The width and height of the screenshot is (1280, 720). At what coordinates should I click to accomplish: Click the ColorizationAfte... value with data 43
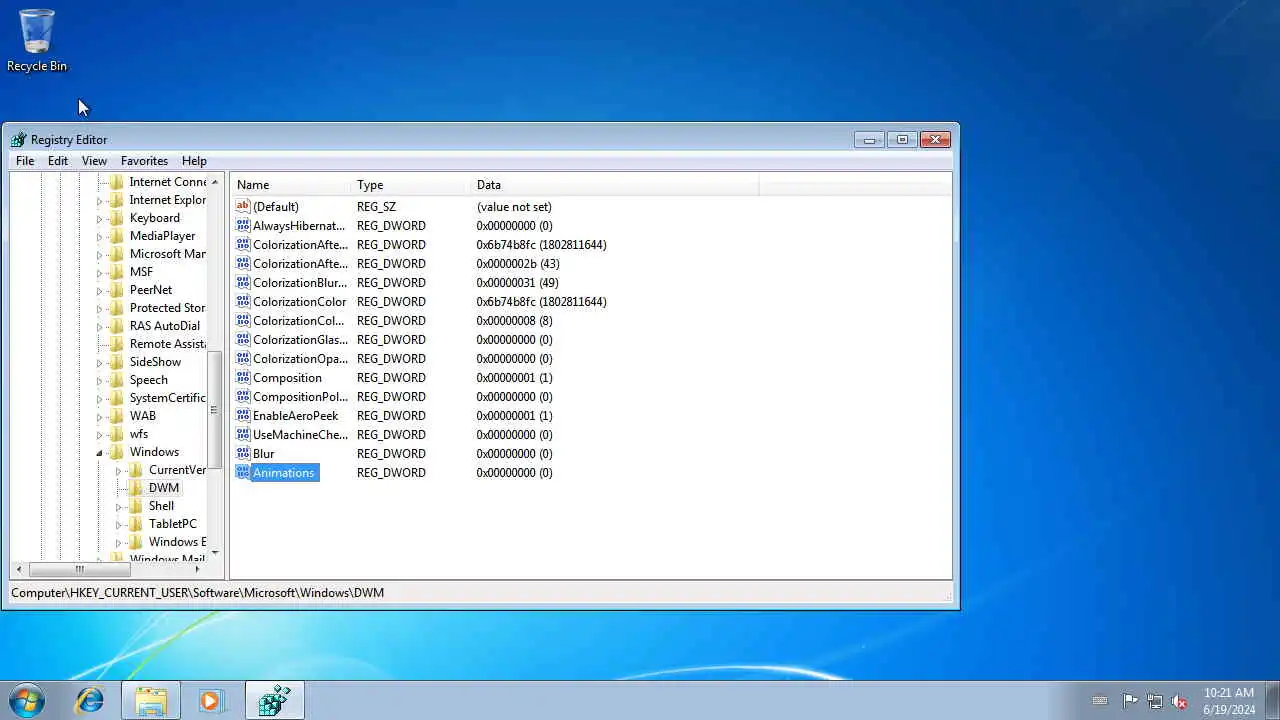[x=300, y=264]
